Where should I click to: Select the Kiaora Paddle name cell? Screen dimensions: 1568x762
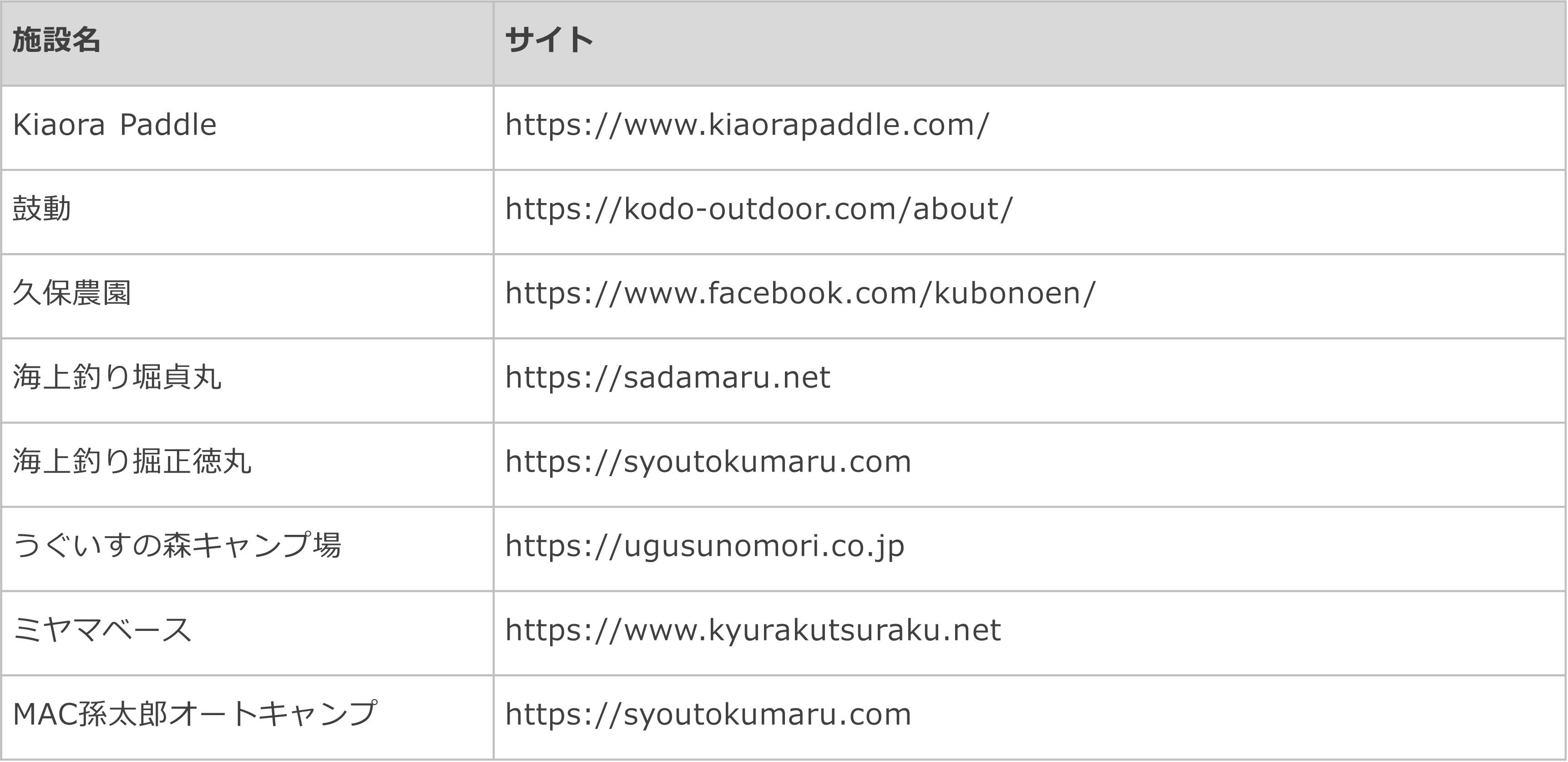[247, 128]
